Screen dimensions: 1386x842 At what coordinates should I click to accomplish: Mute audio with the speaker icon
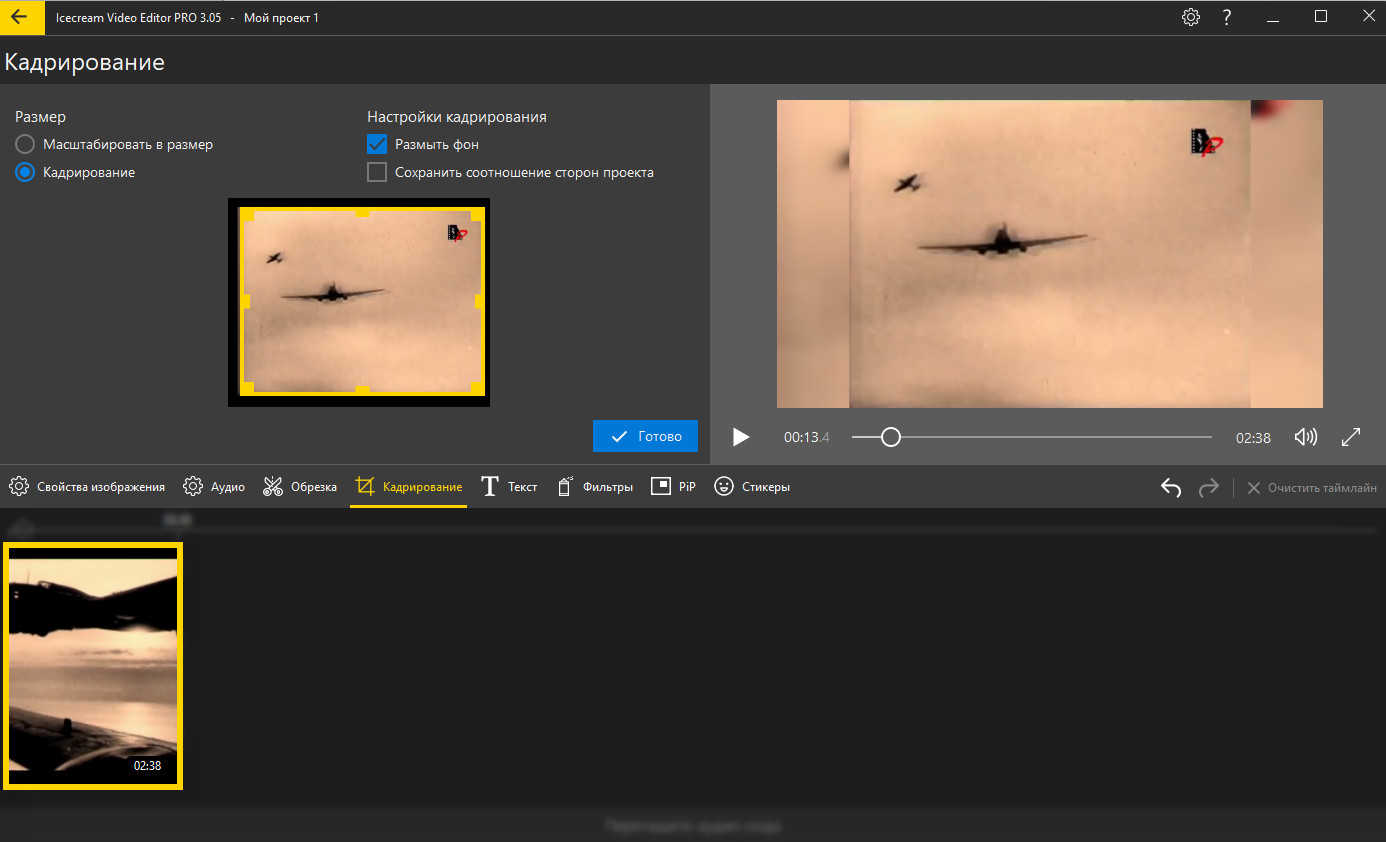pos(1305,437)
